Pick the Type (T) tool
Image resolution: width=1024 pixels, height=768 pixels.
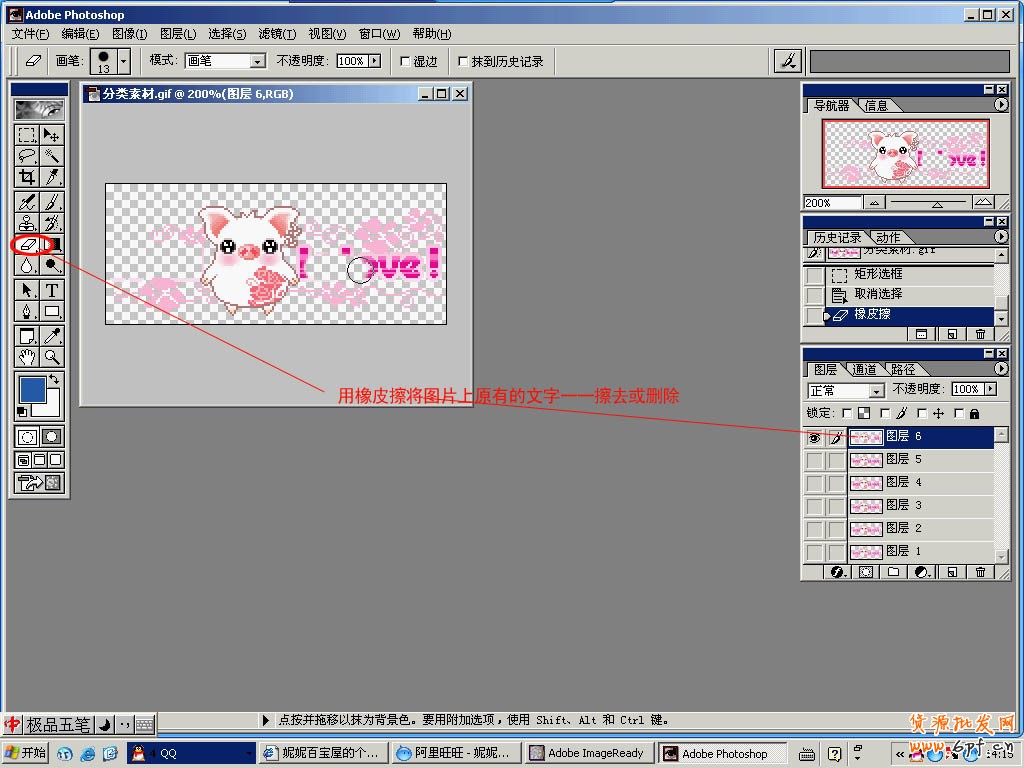point(52,290)
